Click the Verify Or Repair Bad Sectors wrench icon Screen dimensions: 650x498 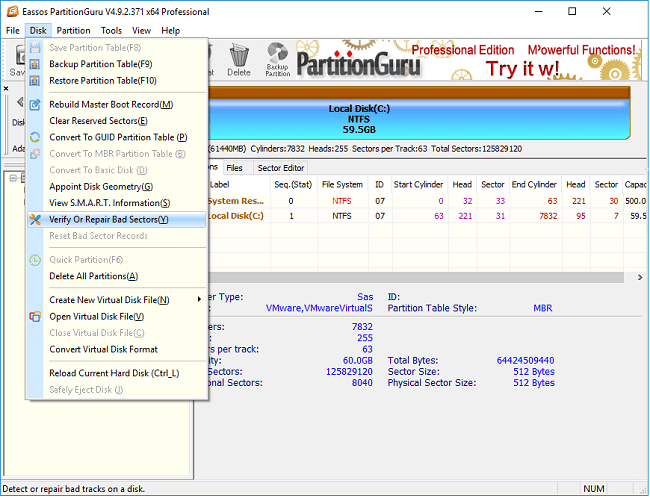point(35,220)
